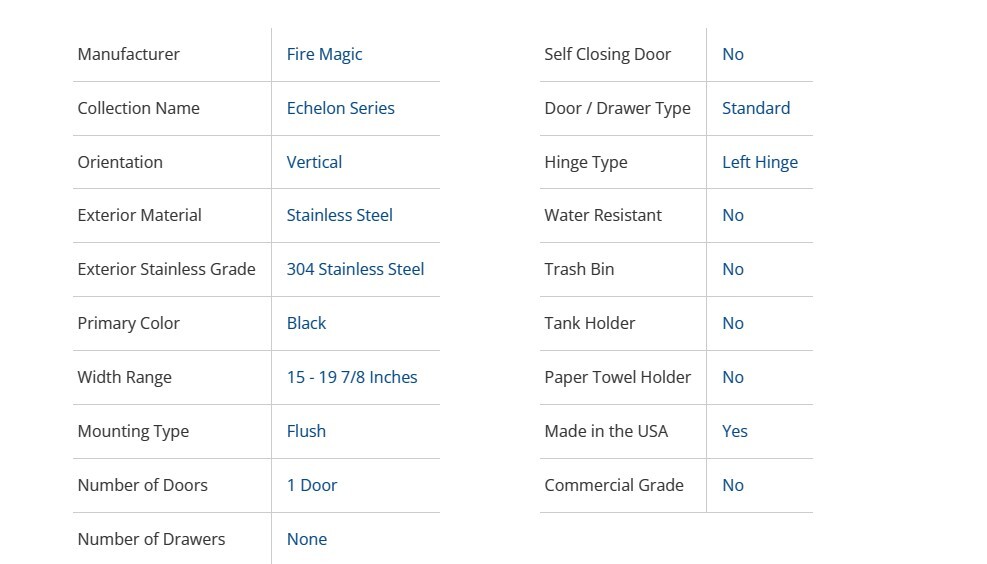
Task: Click No beside Water Resistant
Action: (x=732, y=215)
